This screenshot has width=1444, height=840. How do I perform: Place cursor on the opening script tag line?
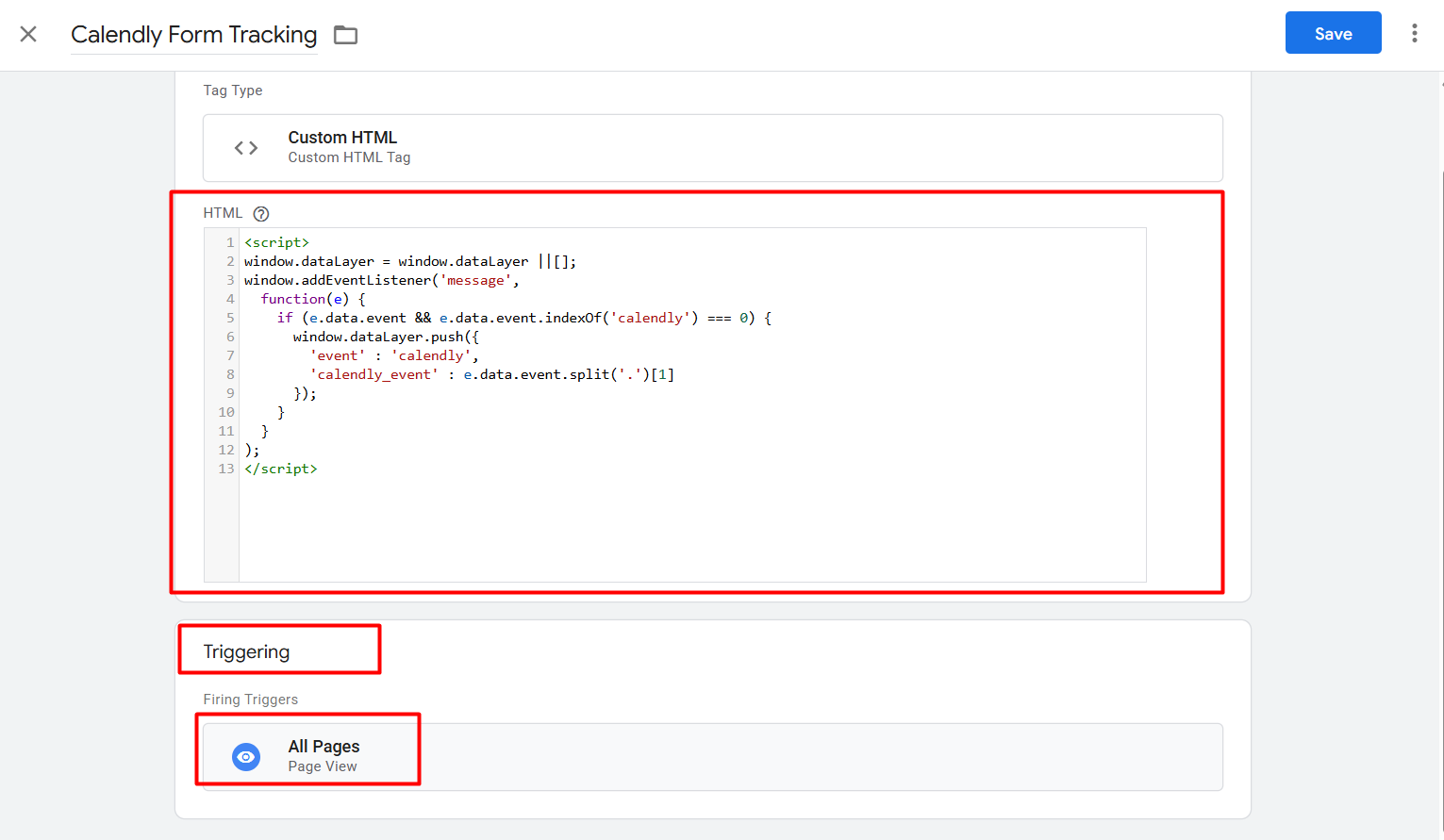click(x=276, y=242)
